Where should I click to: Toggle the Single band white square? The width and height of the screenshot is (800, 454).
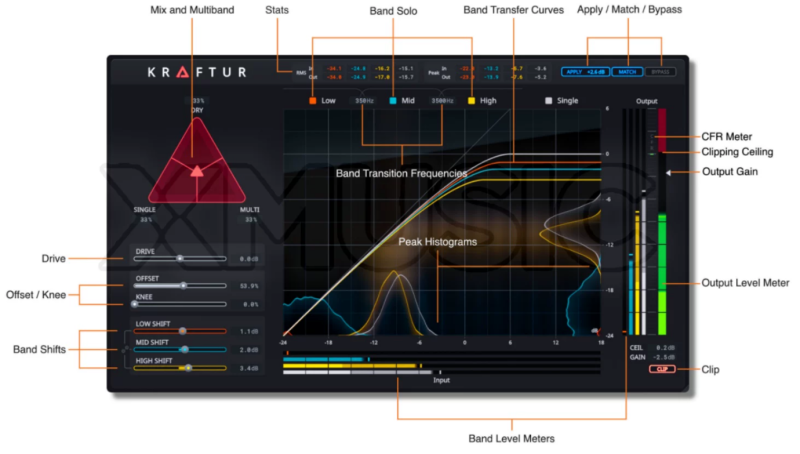coord(548,100)
